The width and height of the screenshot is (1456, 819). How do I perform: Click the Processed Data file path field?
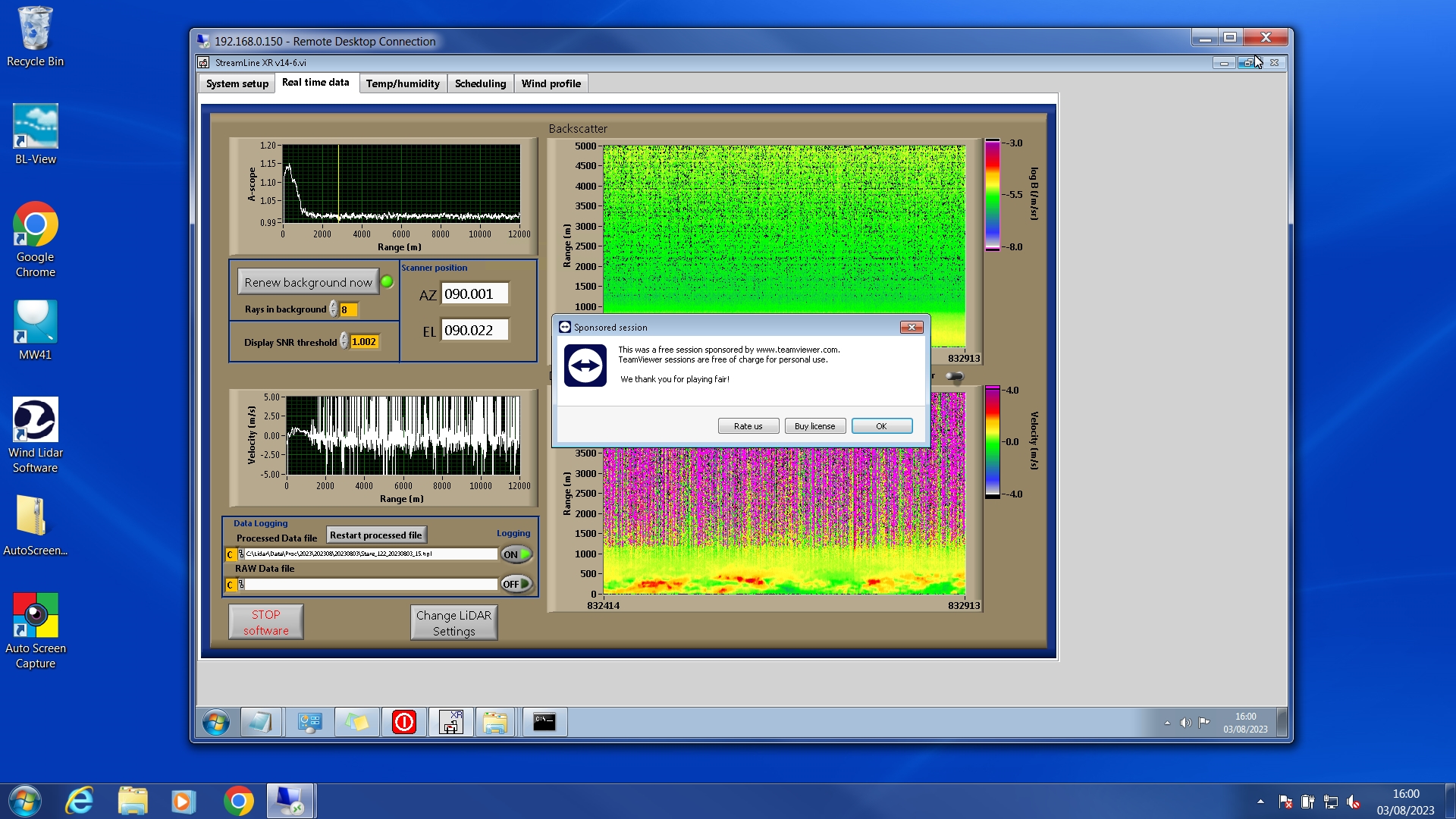tap(370, 554)
